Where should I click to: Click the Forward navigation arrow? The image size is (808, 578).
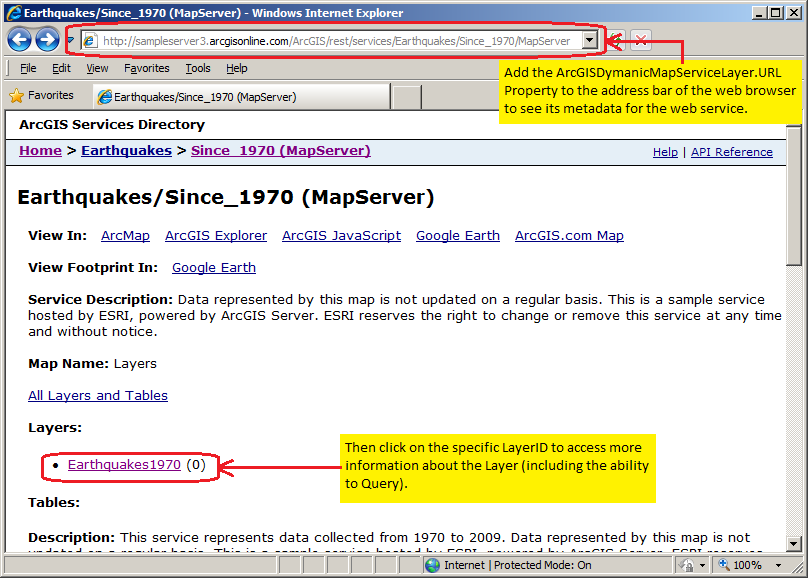click(47, 39)
